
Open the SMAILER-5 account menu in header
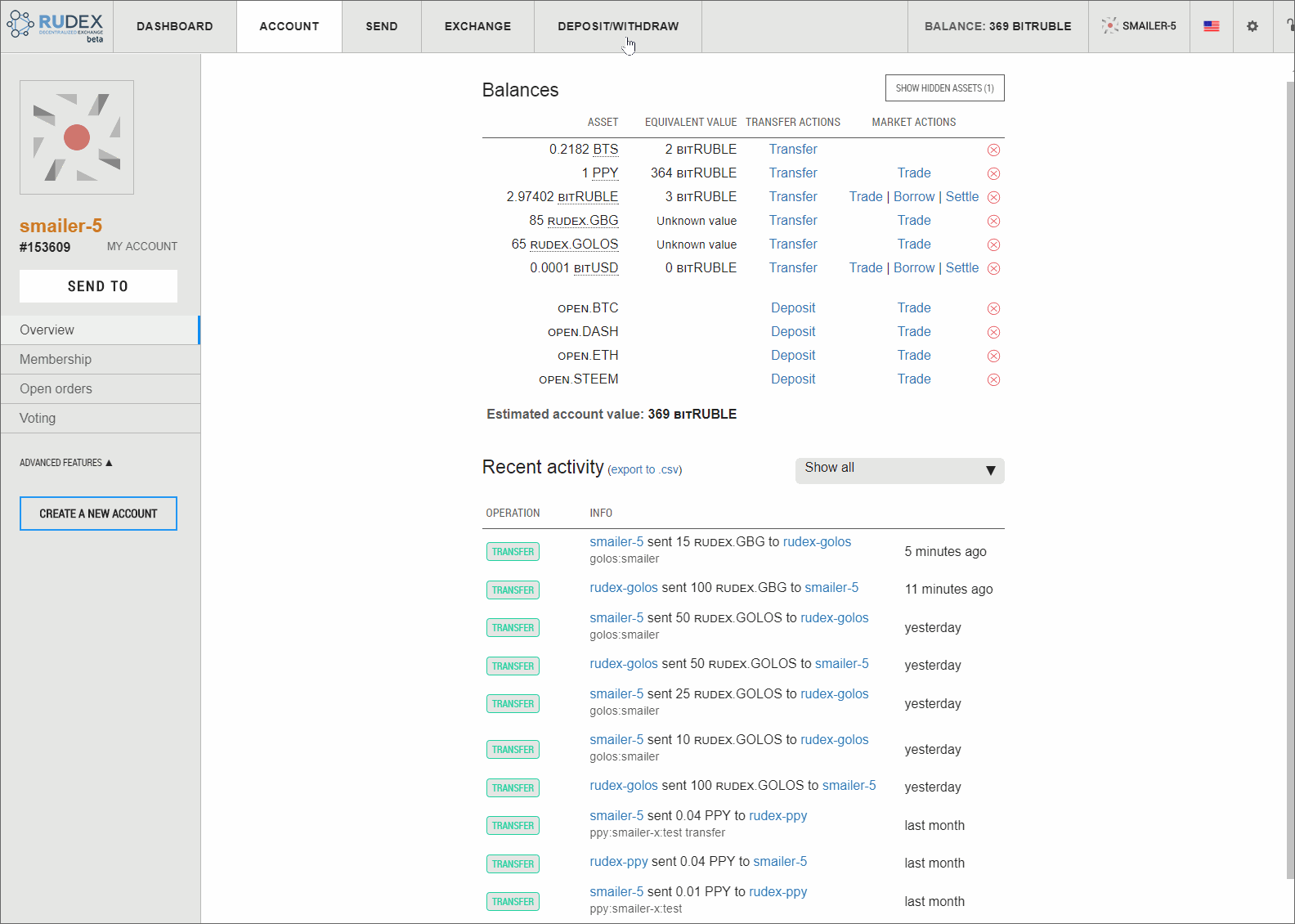click(1139, 26)
